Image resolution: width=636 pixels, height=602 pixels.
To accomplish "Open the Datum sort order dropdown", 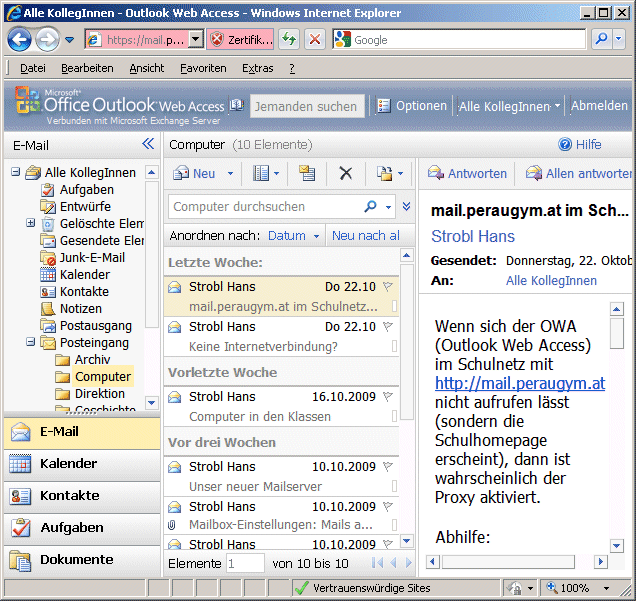I will (x=317, y=236).
